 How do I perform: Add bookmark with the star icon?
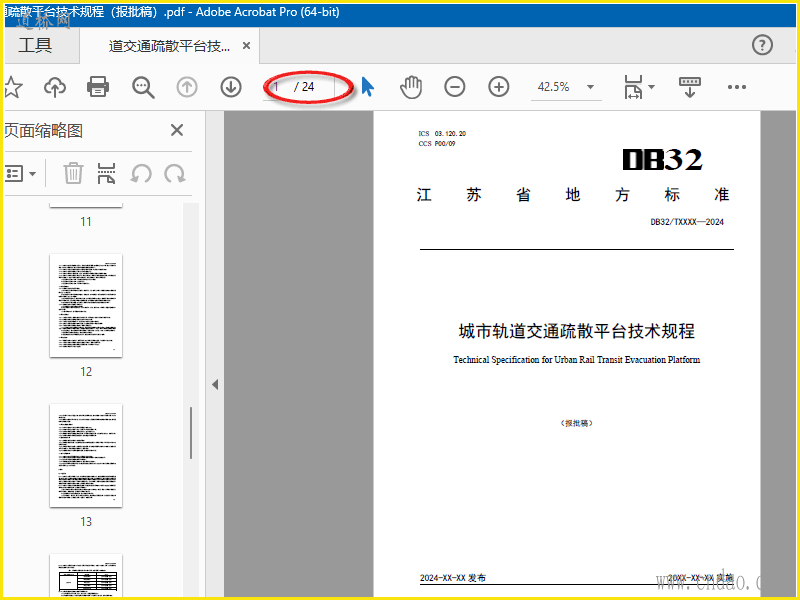click(x=13, y=87)
